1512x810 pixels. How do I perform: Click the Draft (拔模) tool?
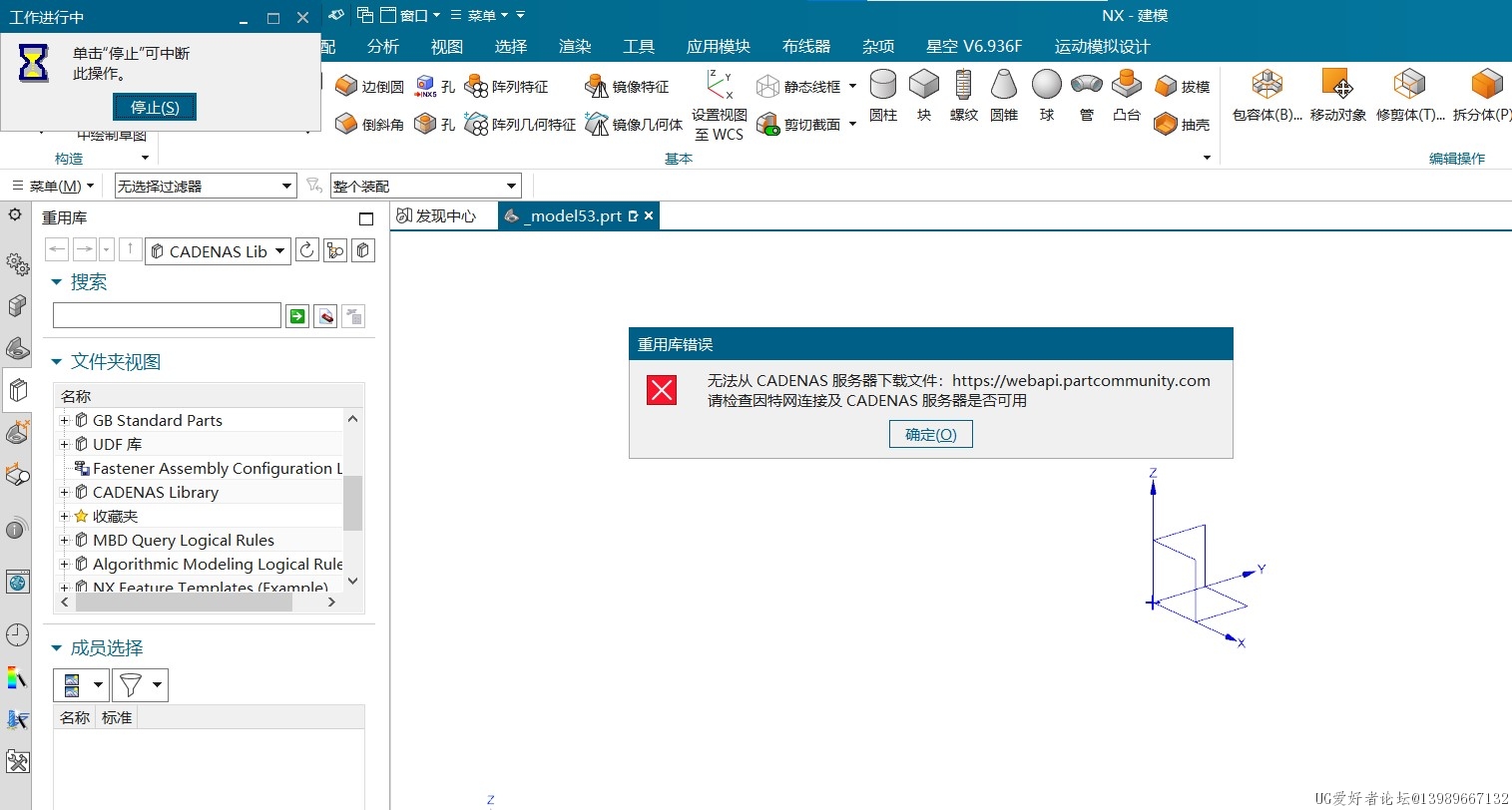pyautogui.click(x=1183, y=87)
